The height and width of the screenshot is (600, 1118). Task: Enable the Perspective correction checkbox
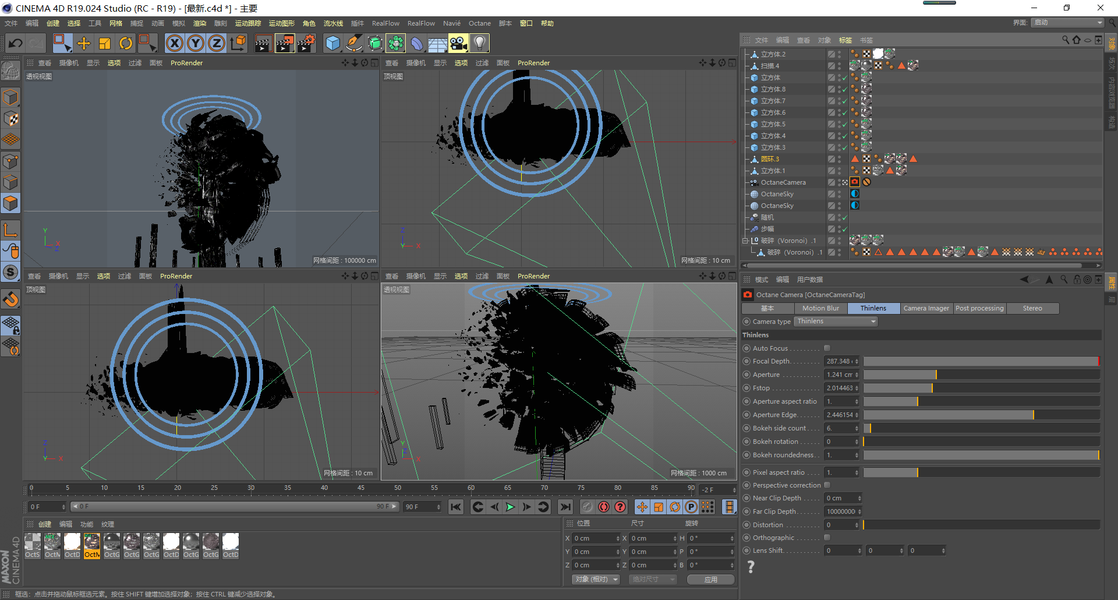[827, 485]
